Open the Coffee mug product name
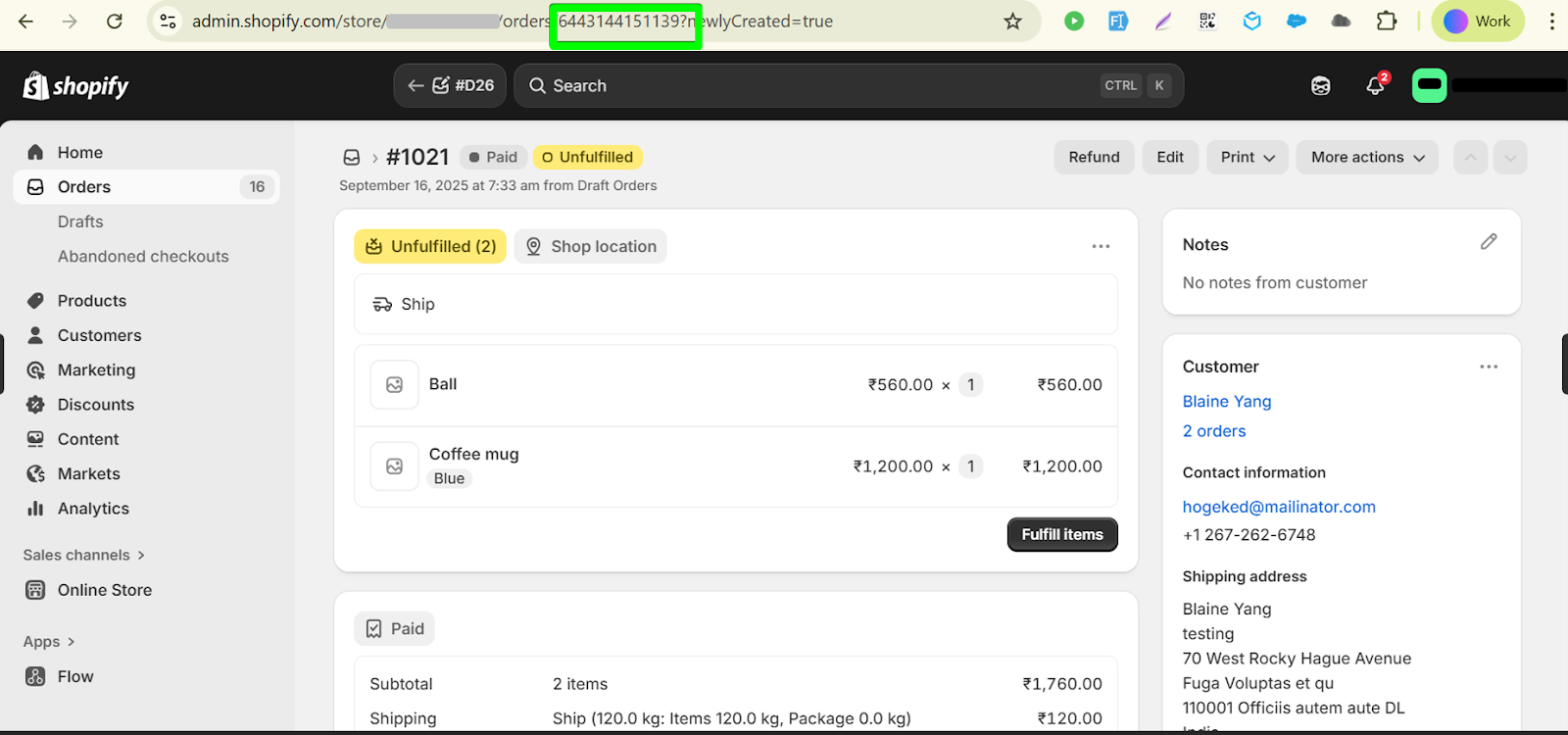1568x735 pixels. (x=474, y=454)
